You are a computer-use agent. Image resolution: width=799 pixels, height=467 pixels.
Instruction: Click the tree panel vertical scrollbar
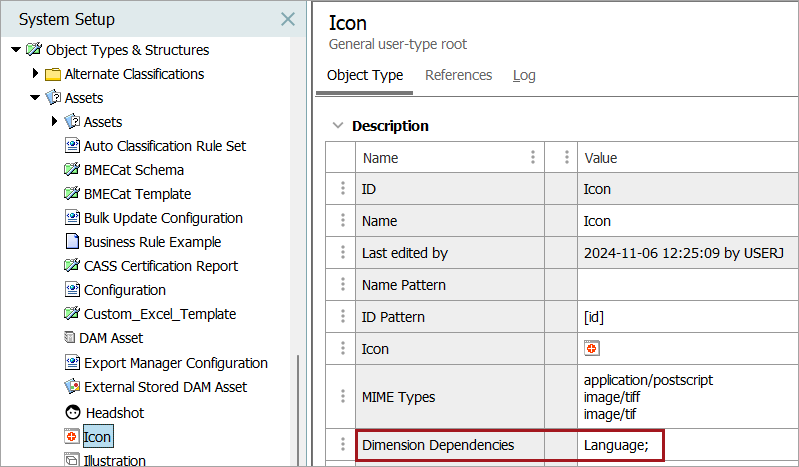pos(297,400)
